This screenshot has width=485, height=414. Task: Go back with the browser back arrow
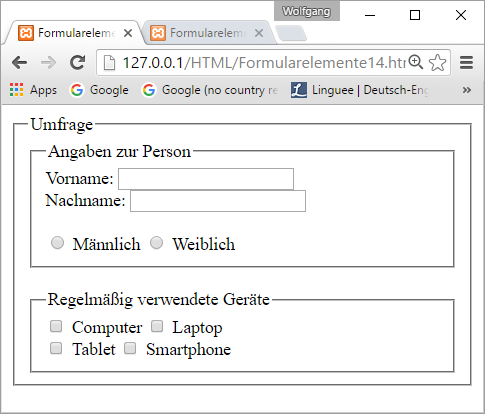(x=19, y=63)
